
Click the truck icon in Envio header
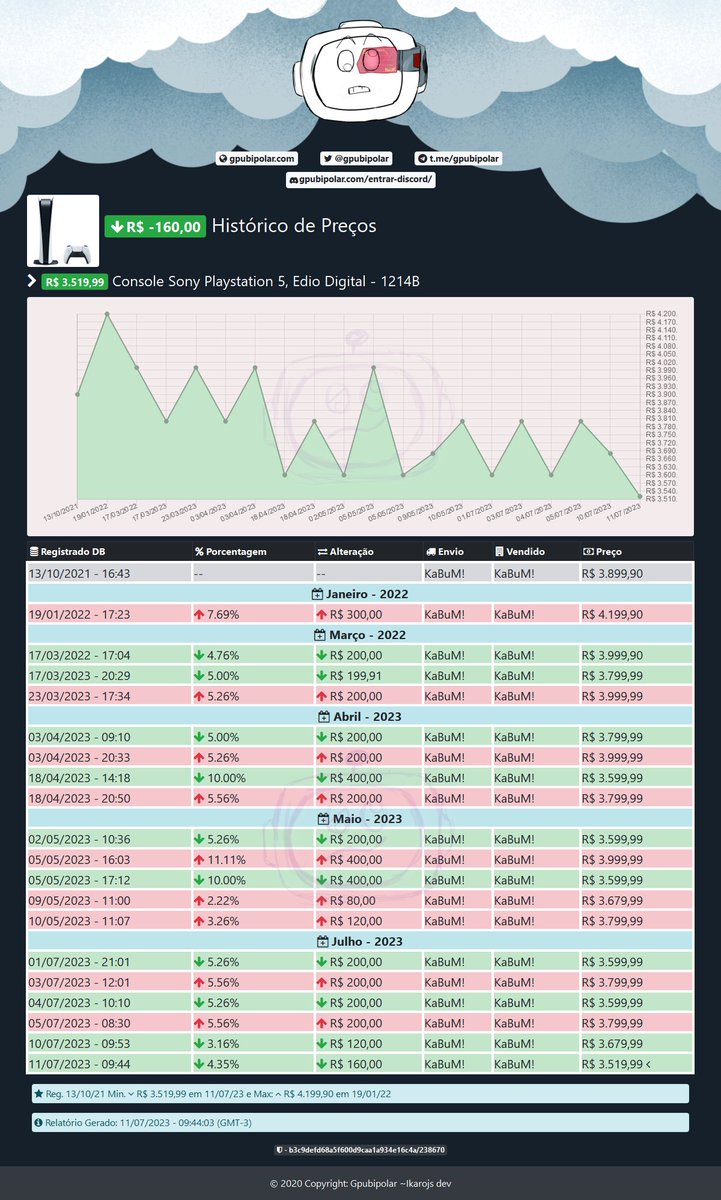(430, 551)
